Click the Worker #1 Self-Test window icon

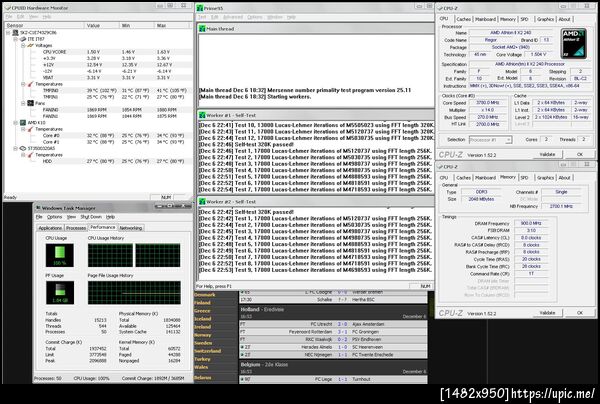pyautogui.click(x=202, y=115)
